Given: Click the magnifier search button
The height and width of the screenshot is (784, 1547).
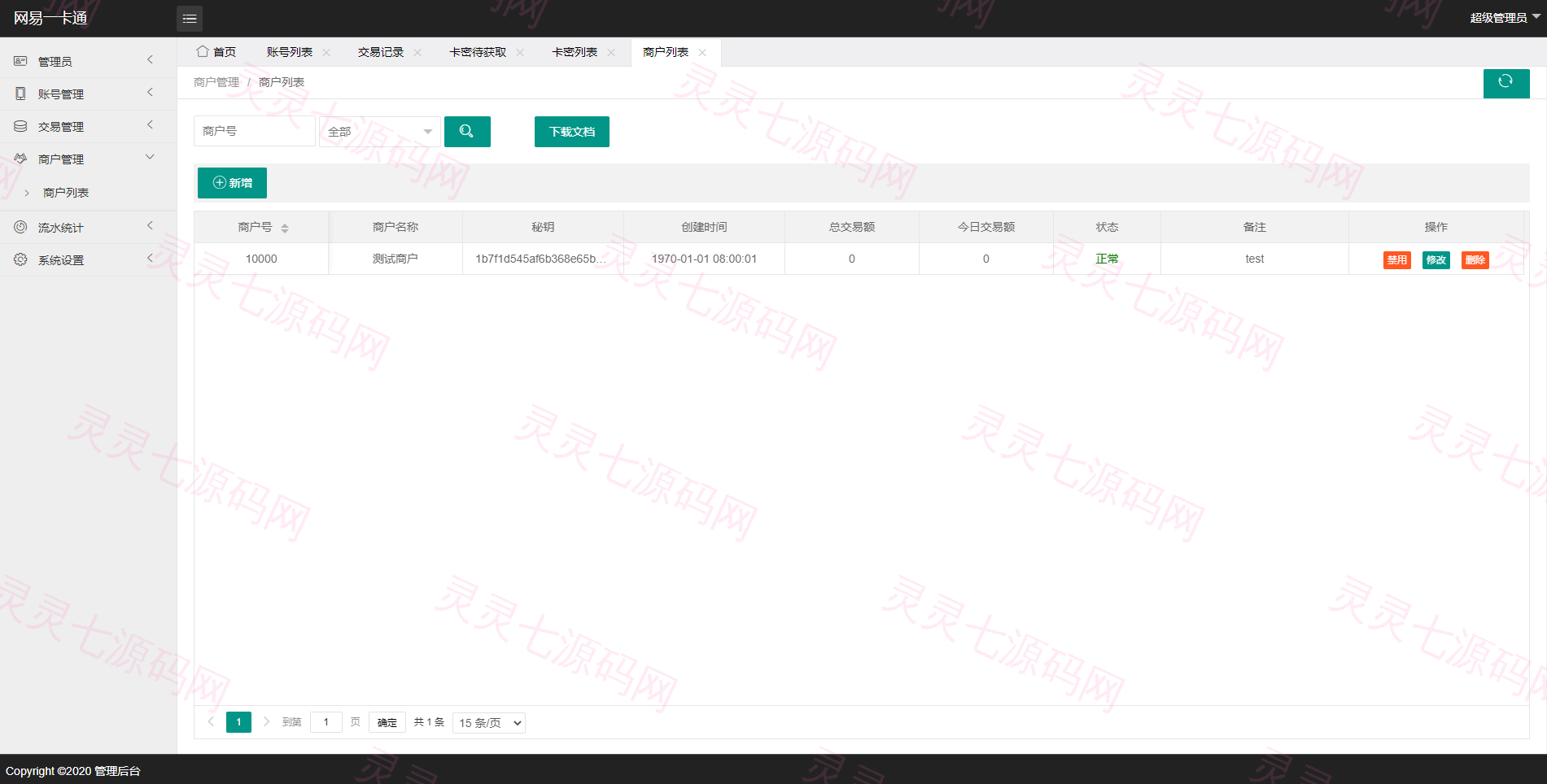Looking at the screenshot, I should 467,131.
